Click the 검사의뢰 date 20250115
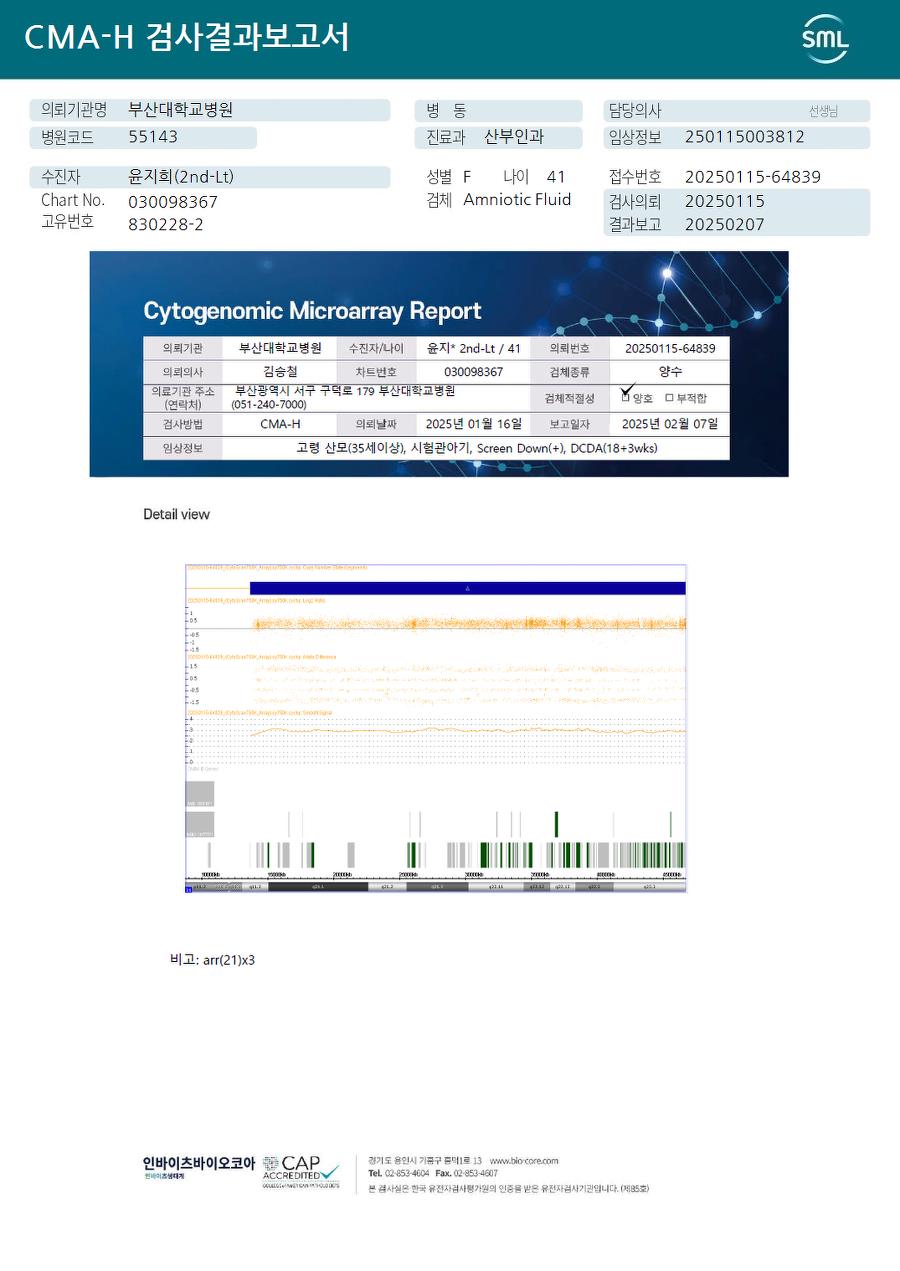The height and width of the screenshot is (1271, 900). [x=725, y=201]
